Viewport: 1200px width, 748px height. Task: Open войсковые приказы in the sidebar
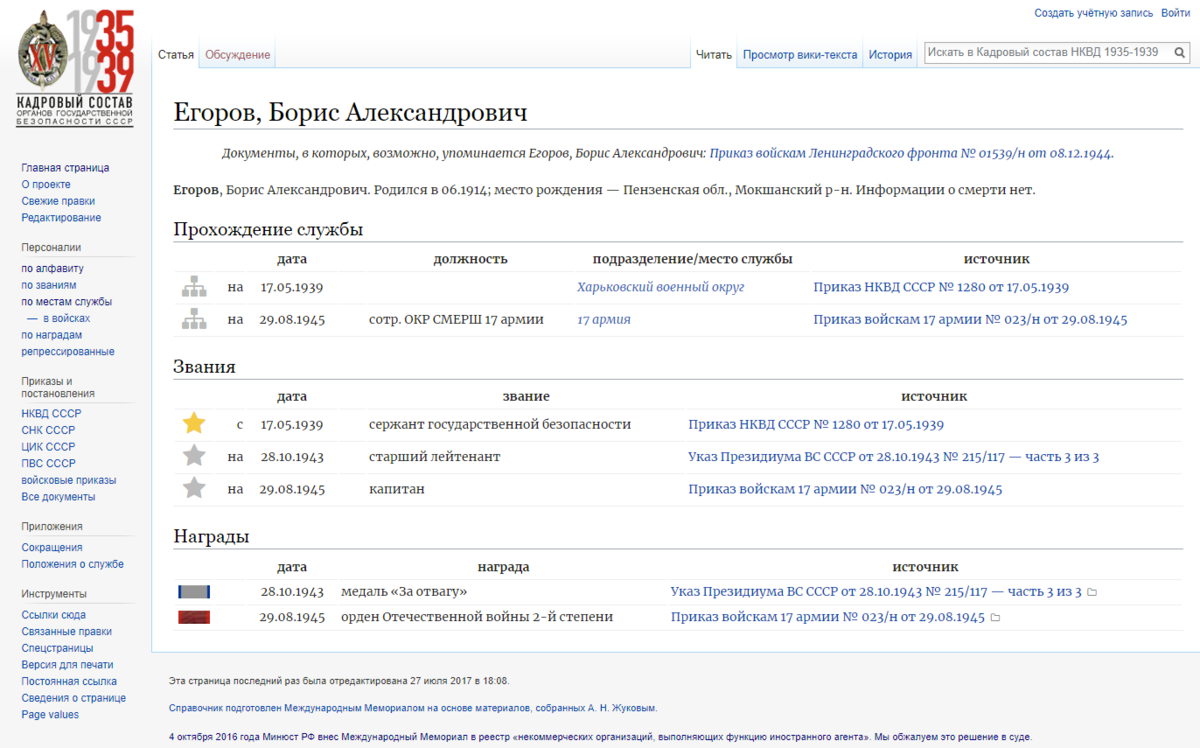point(69,480)
